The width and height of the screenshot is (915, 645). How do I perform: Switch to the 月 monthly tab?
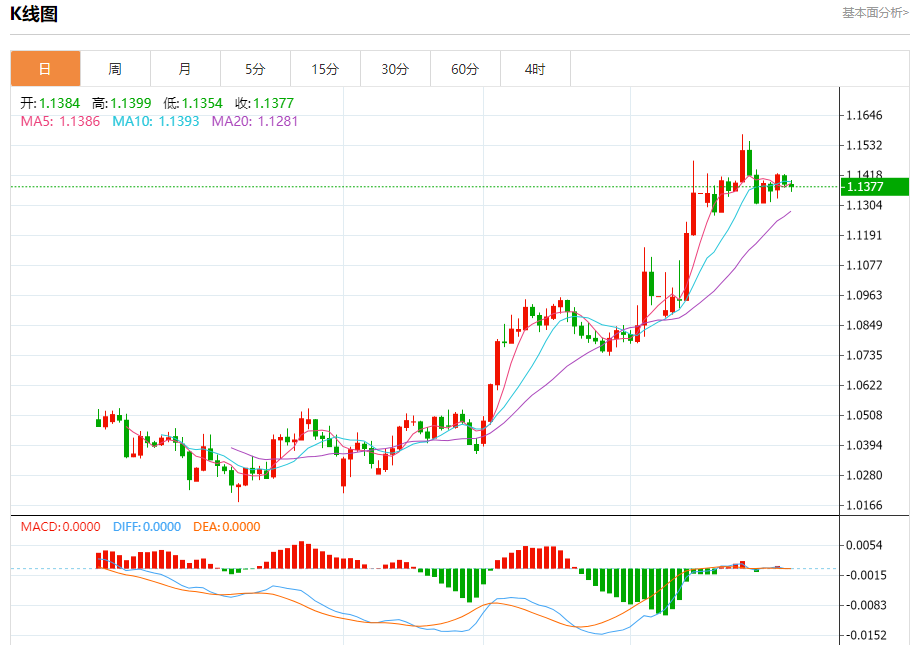pyautogui.click(x=186, y=69)
